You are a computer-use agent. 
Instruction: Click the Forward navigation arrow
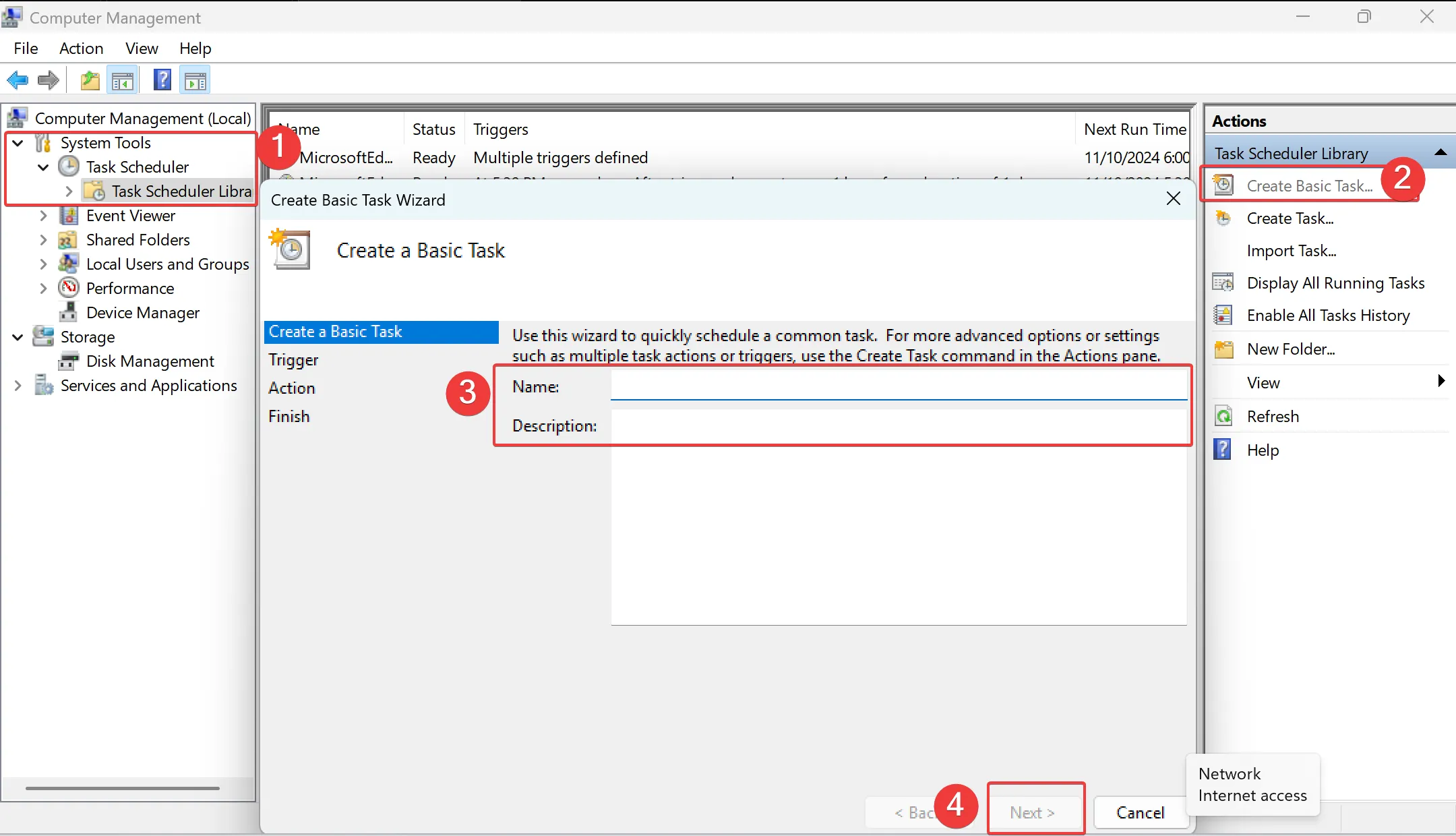48,80
